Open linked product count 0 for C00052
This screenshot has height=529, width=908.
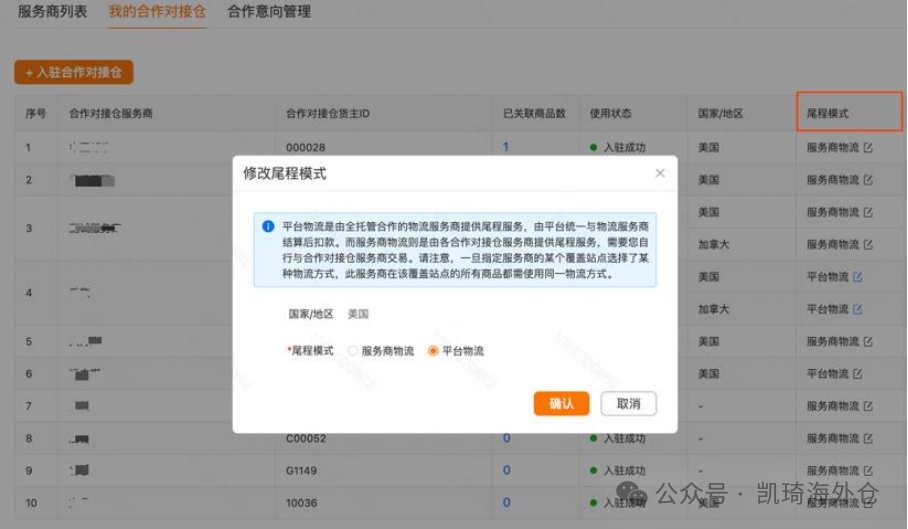(x=507, y=438)
